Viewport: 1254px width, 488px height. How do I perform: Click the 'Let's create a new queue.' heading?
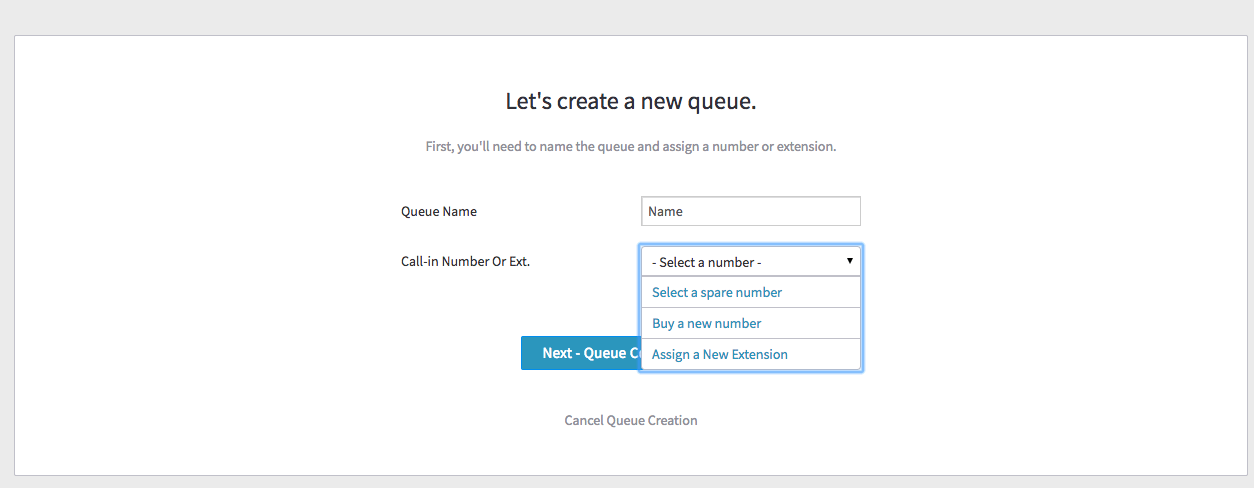pos(631,101)
